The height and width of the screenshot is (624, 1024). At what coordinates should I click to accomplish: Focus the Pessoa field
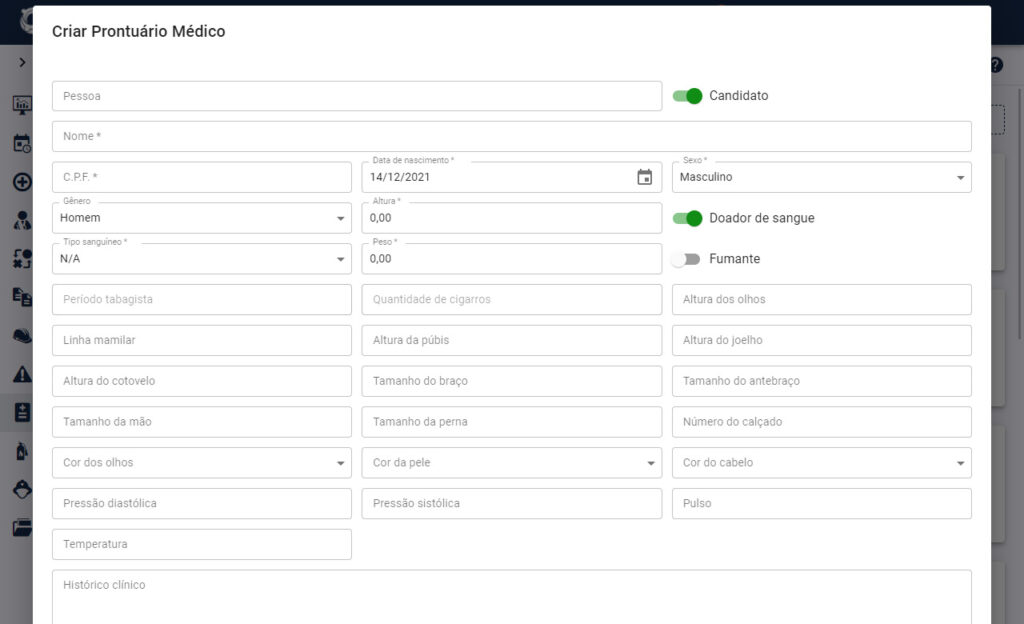[x=357, y=96]
